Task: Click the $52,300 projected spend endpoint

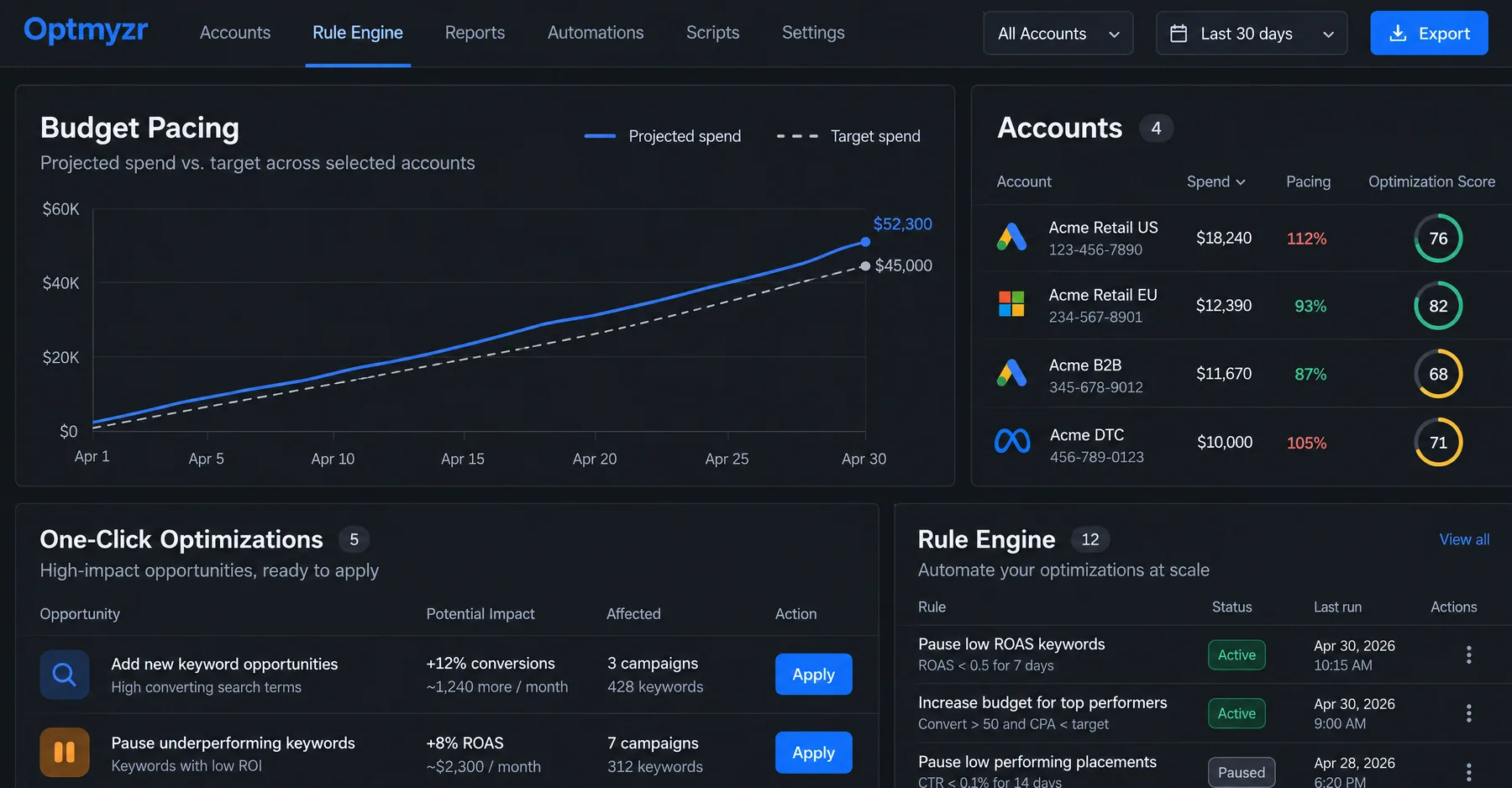Action: tap(865, 242)
